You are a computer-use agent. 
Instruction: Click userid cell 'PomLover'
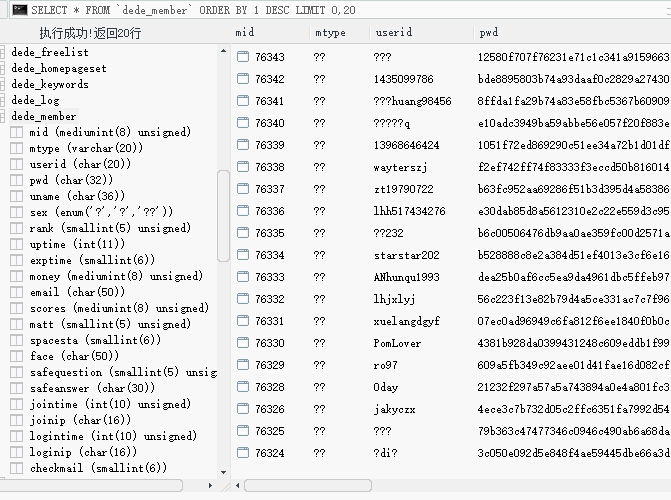pos(397,343)
